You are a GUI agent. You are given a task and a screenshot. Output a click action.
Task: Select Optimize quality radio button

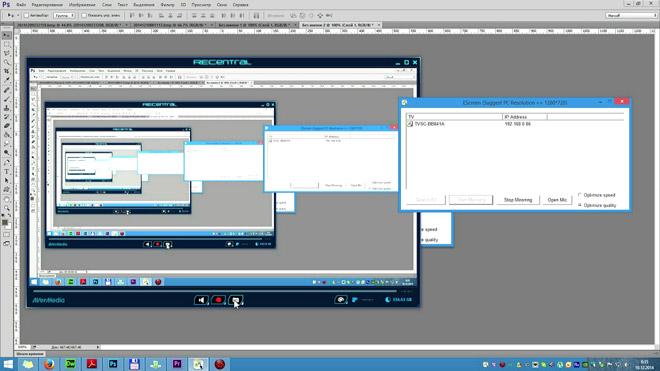580,205
